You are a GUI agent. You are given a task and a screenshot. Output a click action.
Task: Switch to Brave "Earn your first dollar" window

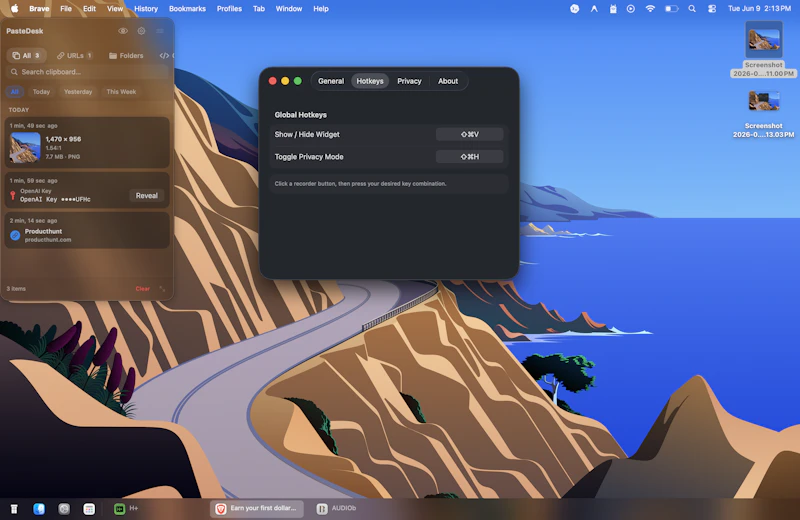click(257, 509)
